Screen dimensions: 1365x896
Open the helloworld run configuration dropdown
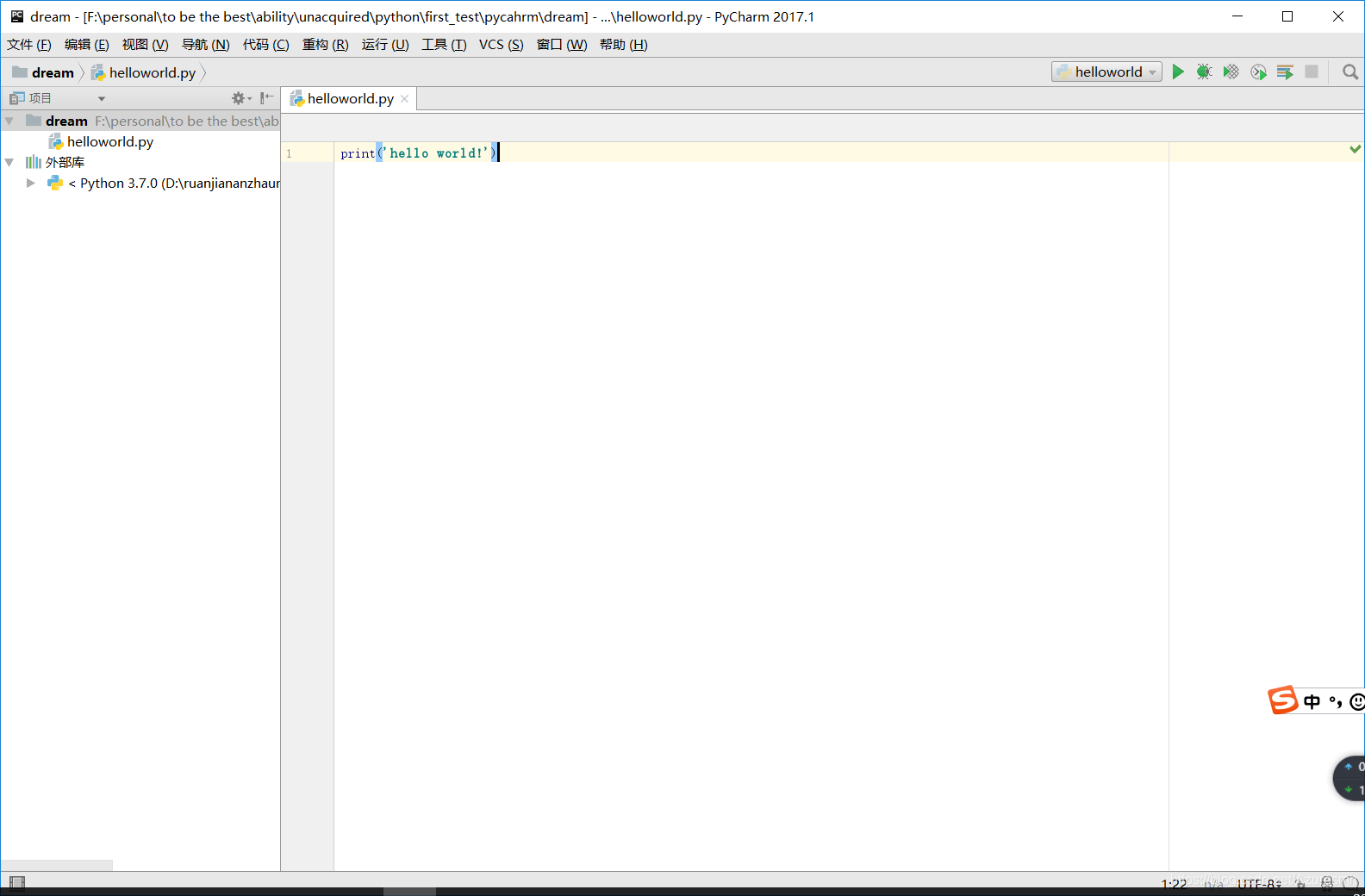click(1106, 72)
